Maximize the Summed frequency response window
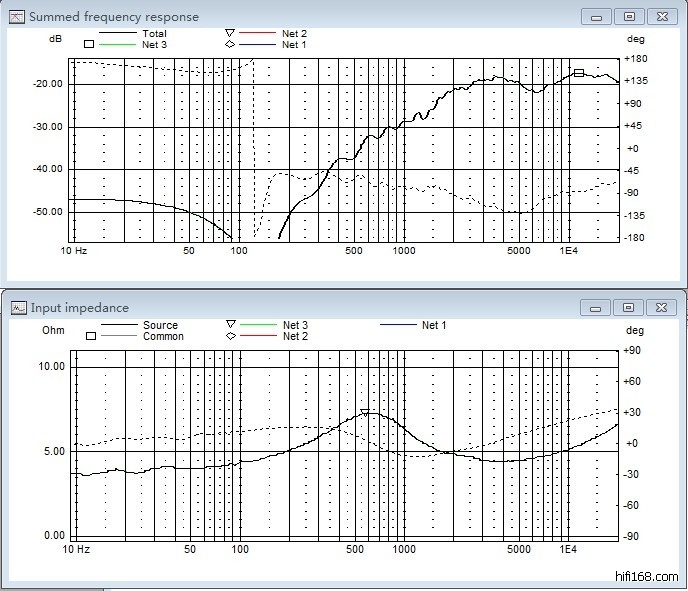Image resolution: width=688 pixels, height=591 pixels. pyautogui.click(x=629, y=16)
